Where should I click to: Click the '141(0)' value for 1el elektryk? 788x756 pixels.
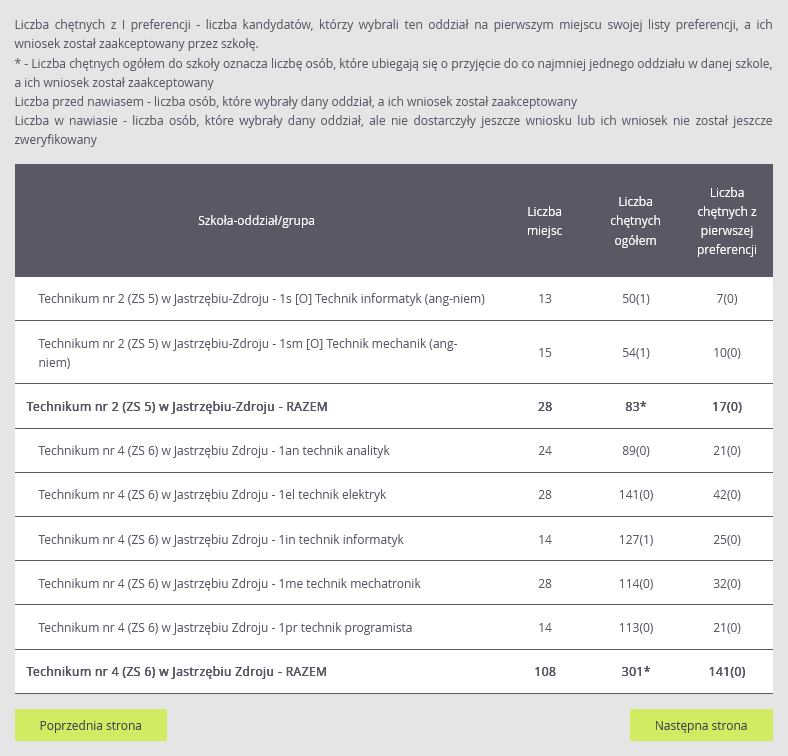tap(636, 495)
